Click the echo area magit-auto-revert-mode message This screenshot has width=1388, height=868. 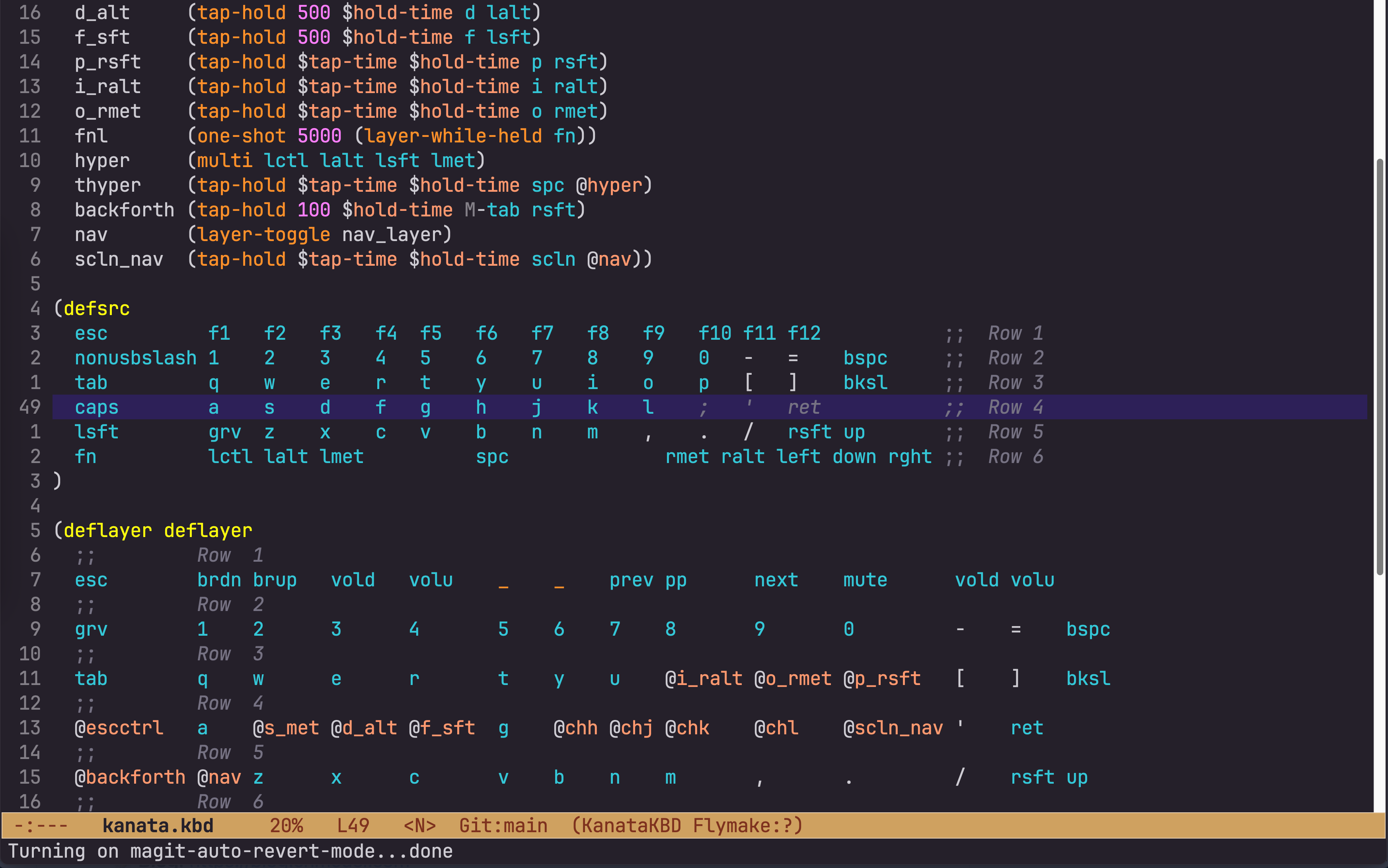click(x=230, y=851)
